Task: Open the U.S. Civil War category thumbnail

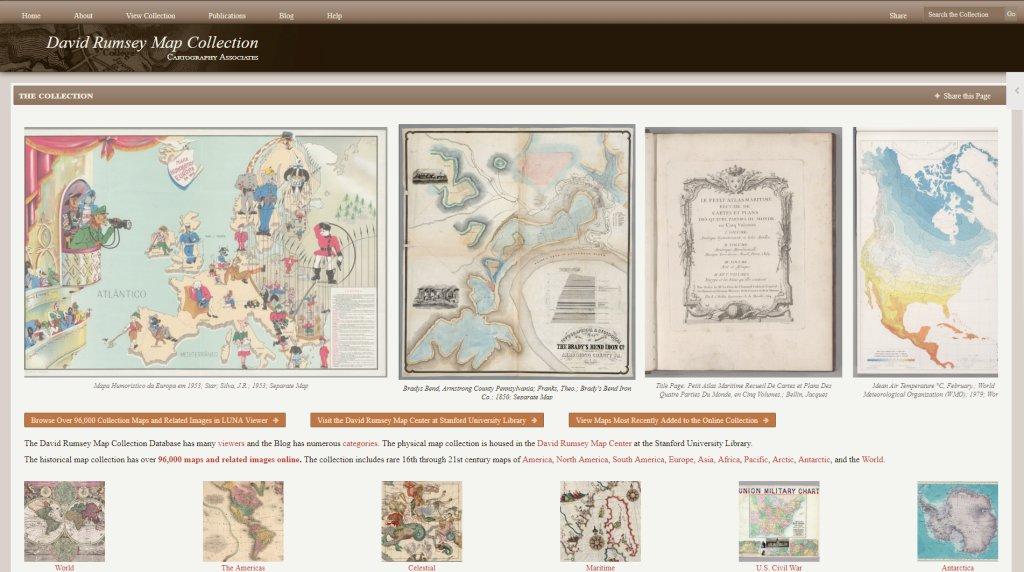Action: point(779,522)
